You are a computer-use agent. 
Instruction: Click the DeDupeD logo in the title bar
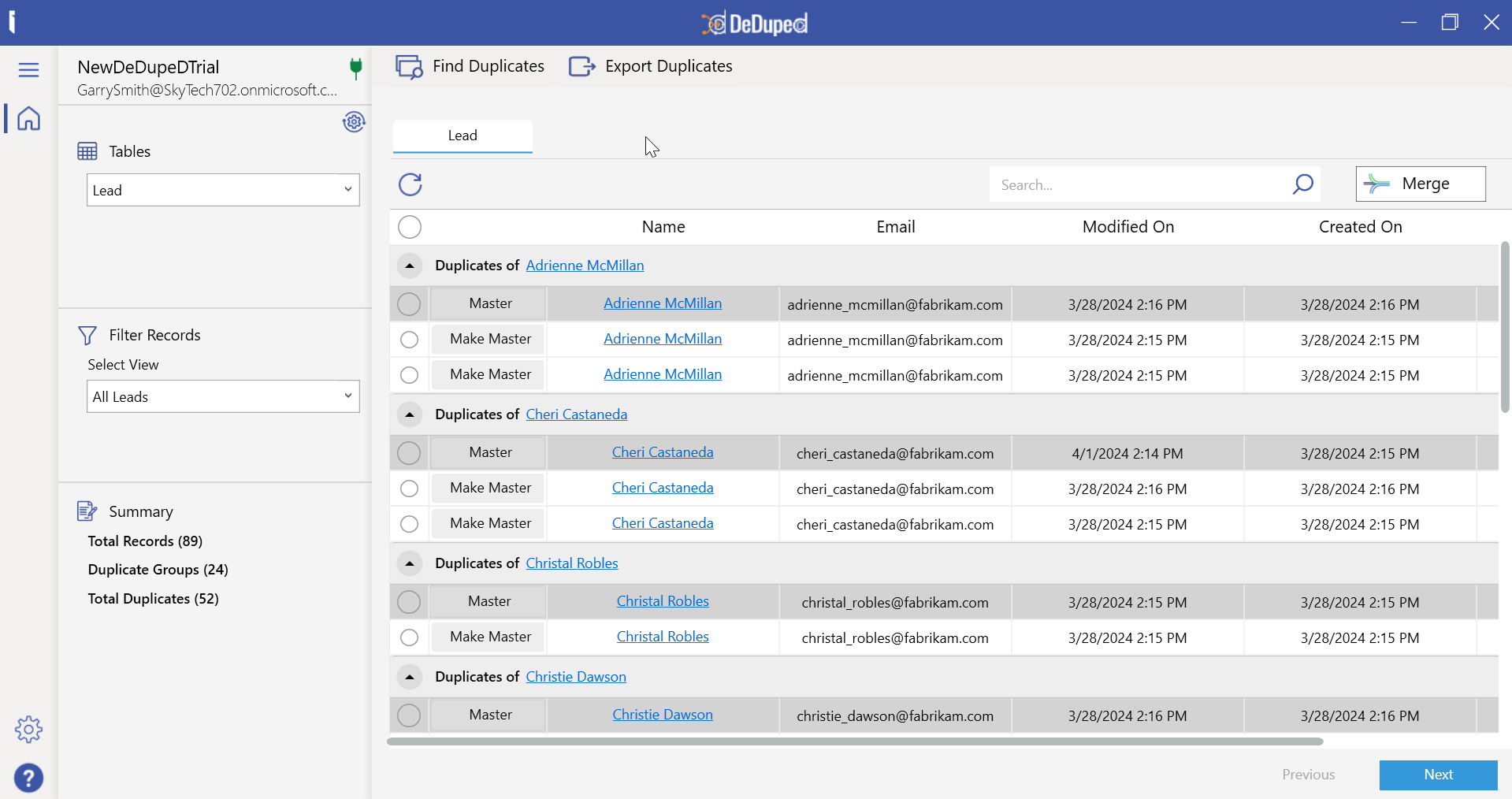(755, 24)
